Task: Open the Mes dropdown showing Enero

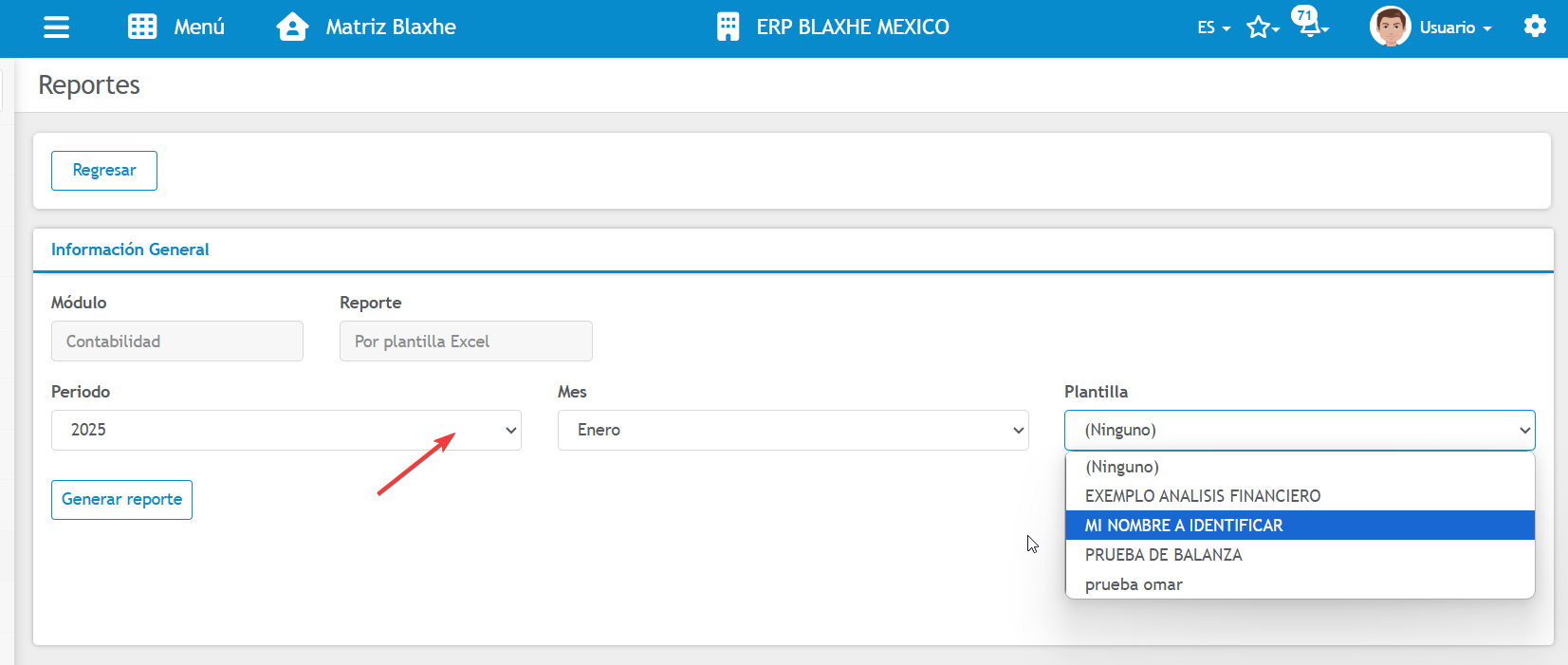Action: (x=793, y=430)
